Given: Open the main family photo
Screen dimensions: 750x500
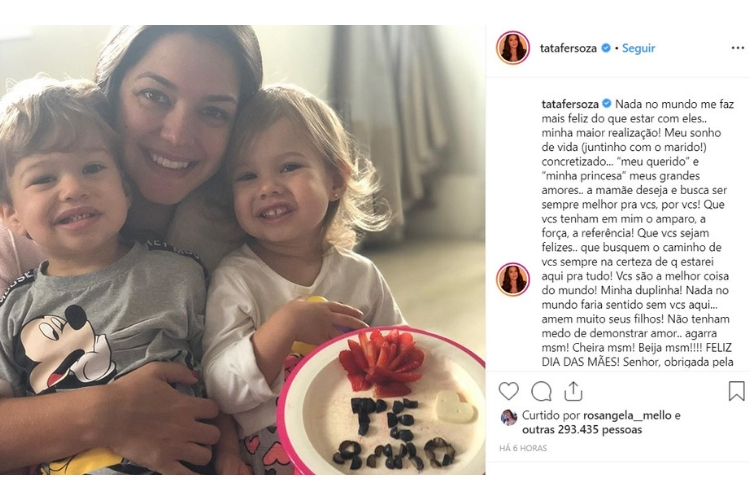Looking at the screenshot, I should [243, 250].
